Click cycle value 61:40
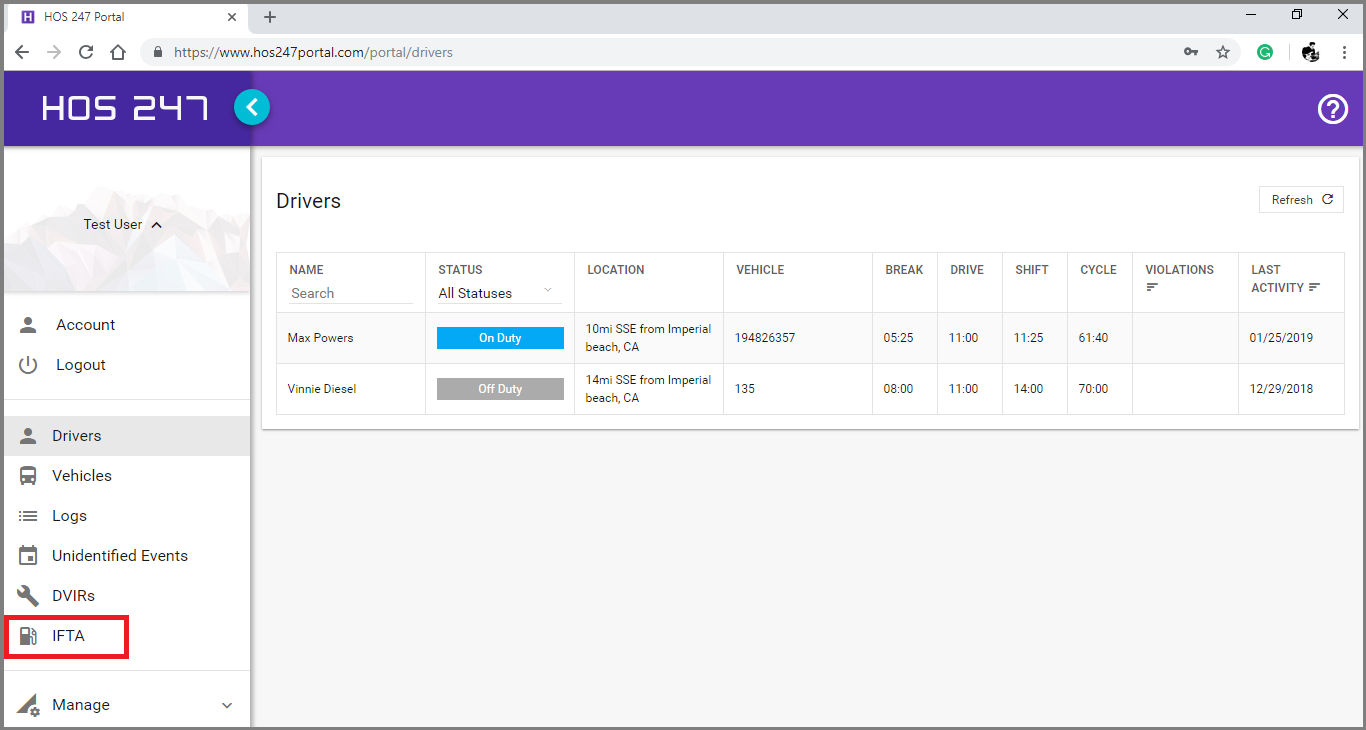Image resolution: width=1366 pixels, height=730 pixels. 1093,338
